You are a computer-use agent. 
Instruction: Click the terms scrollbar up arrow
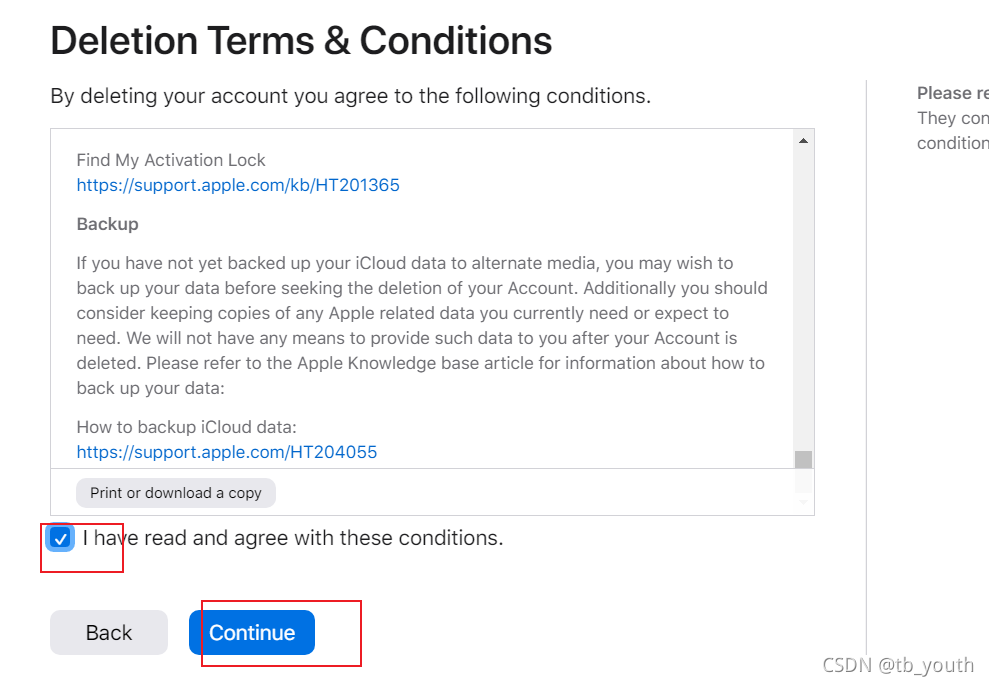pos(803,141)
